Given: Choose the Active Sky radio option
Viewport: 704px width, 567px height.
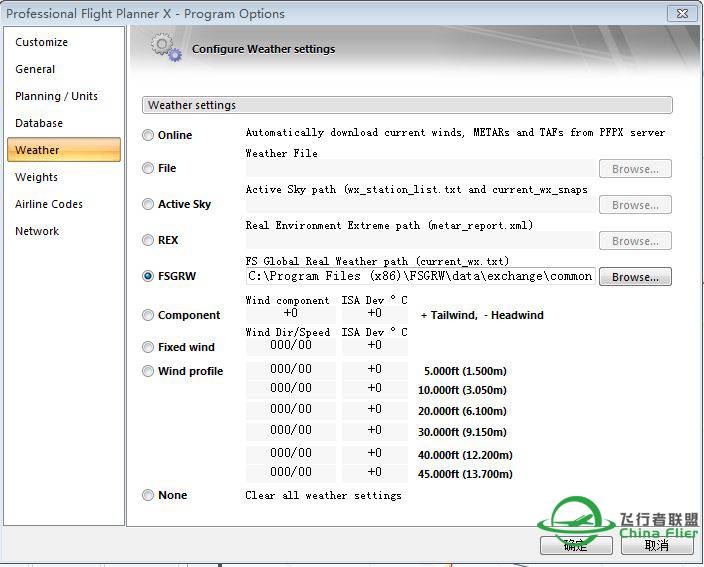Looking at the screenshot, I should pos(148,204).
